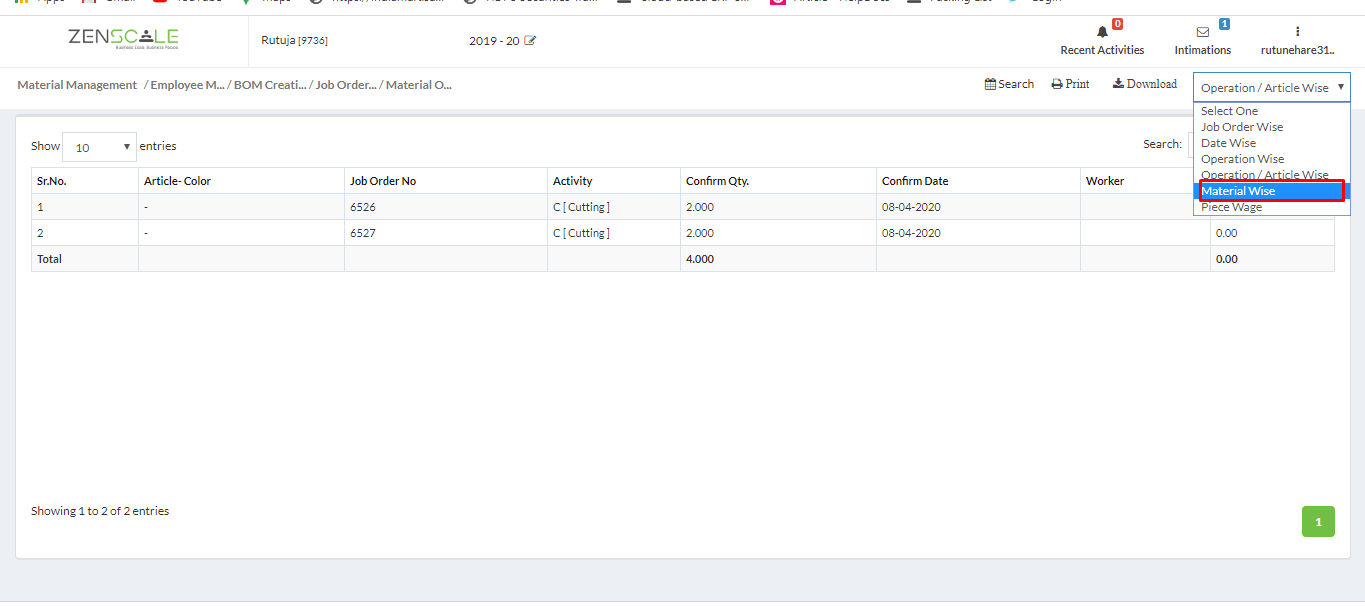
Task: Sort by Confirm Date column
Action: [x=979, y=181]
